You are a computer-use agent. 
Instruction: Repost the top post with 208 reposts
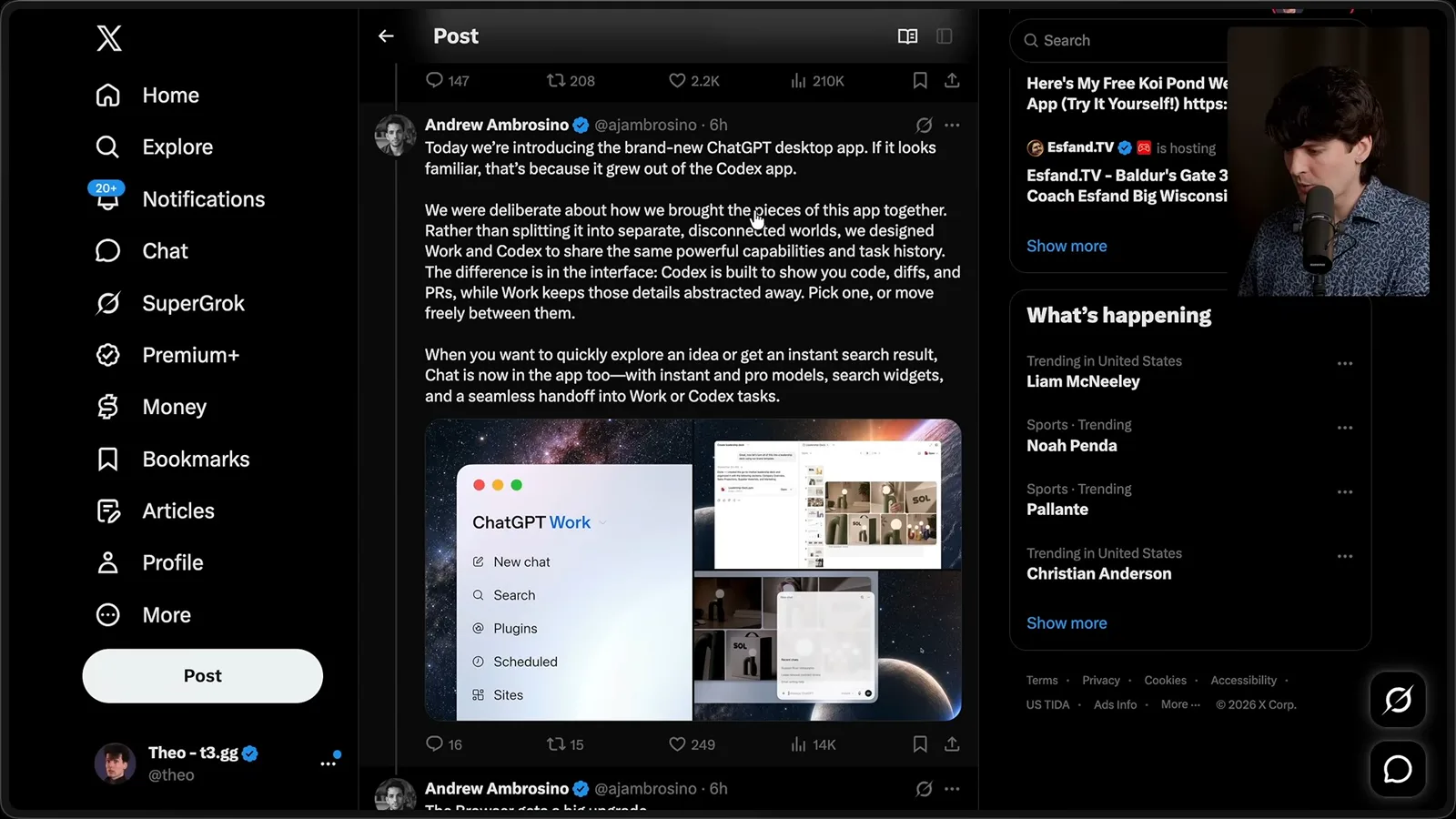(x=571, y=81)
